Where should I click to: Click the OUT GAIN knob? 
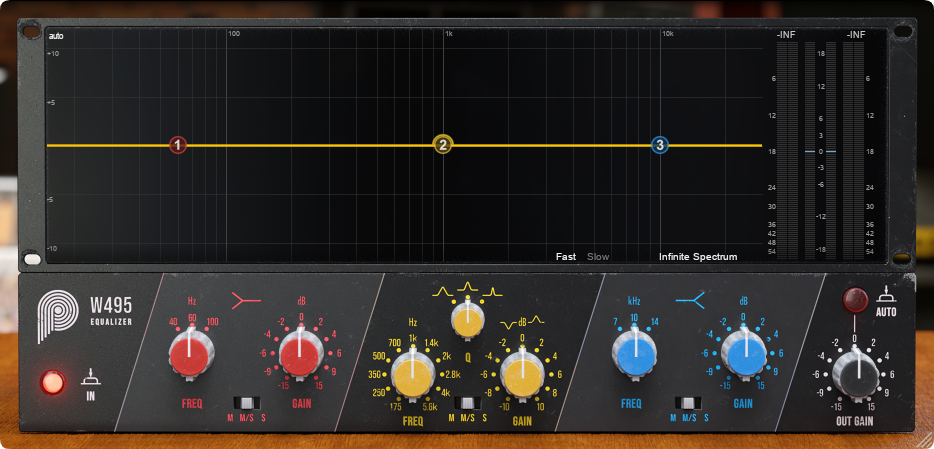[x=856, y=375]
